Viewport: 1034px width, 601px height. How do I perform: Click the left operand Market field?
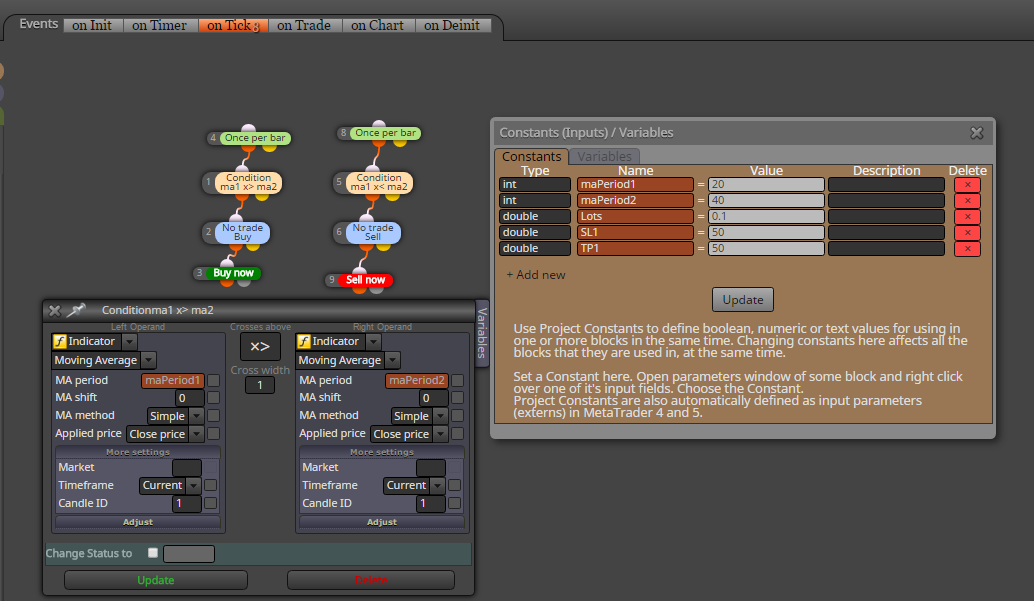click(x=187, y=467)
